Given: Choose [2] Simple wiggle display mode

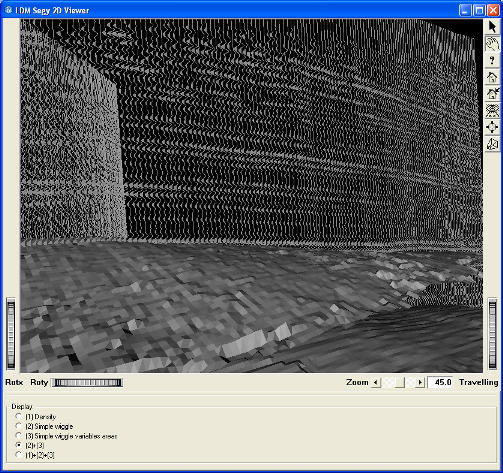Looking at the screenshot, I should 19,426.
